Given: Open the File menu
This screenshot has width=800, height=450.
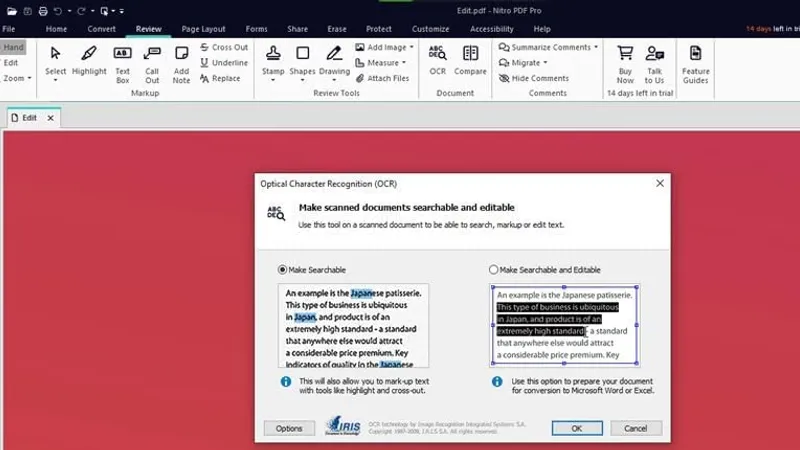Looking at the screenshot, I should [x=9, y=29].
